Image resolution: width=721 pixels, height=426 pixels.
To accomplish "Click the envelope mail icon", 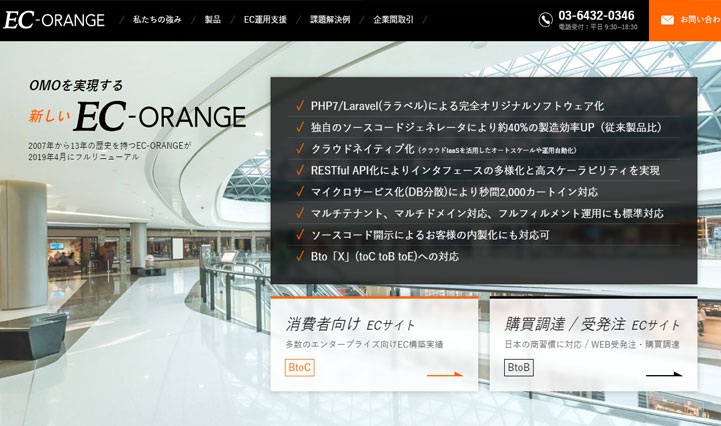I will point(667,20).
